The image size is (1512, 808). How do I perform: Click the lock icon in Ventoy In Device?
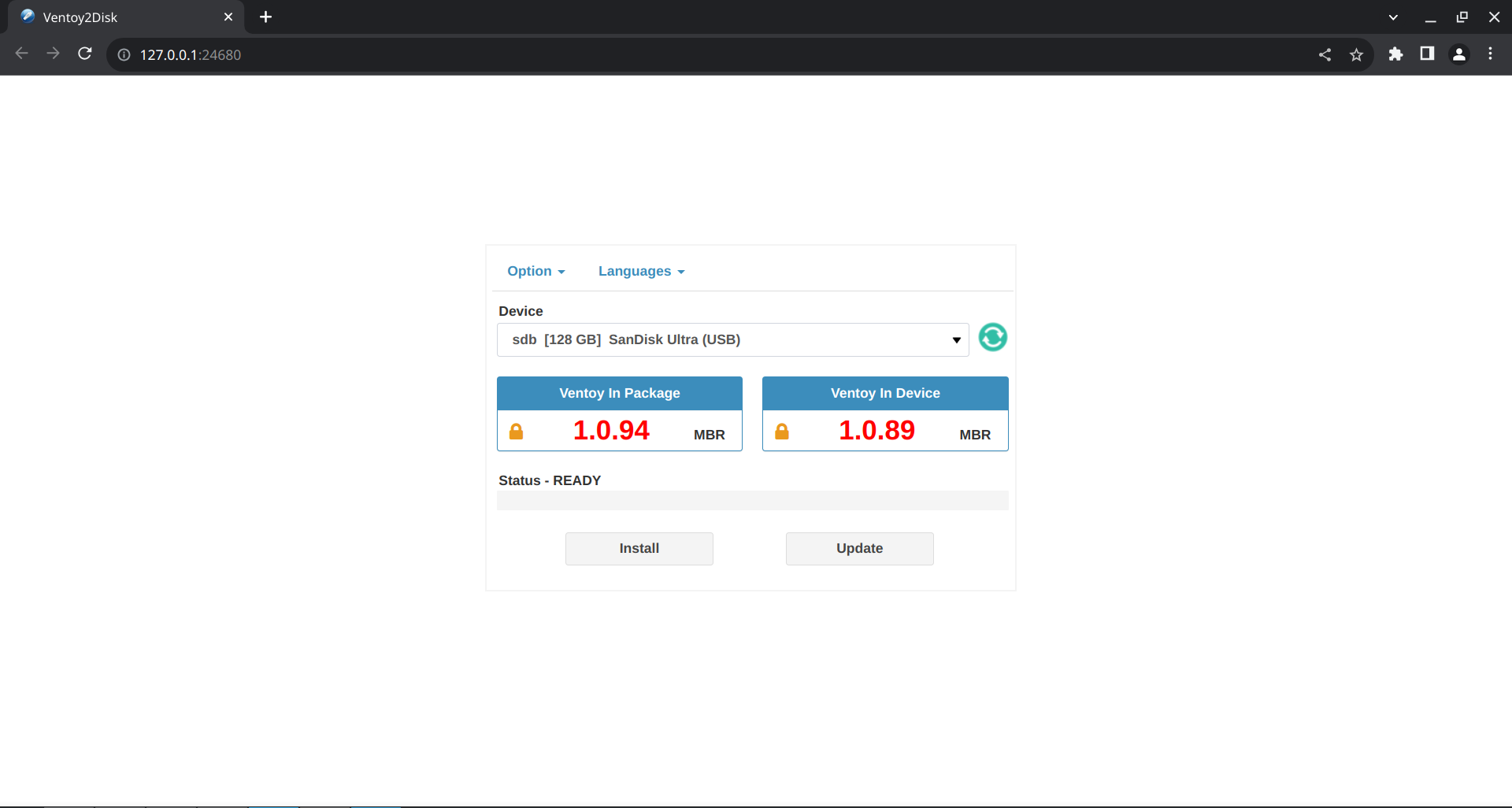pyautogui.click(x=781, y=431)
